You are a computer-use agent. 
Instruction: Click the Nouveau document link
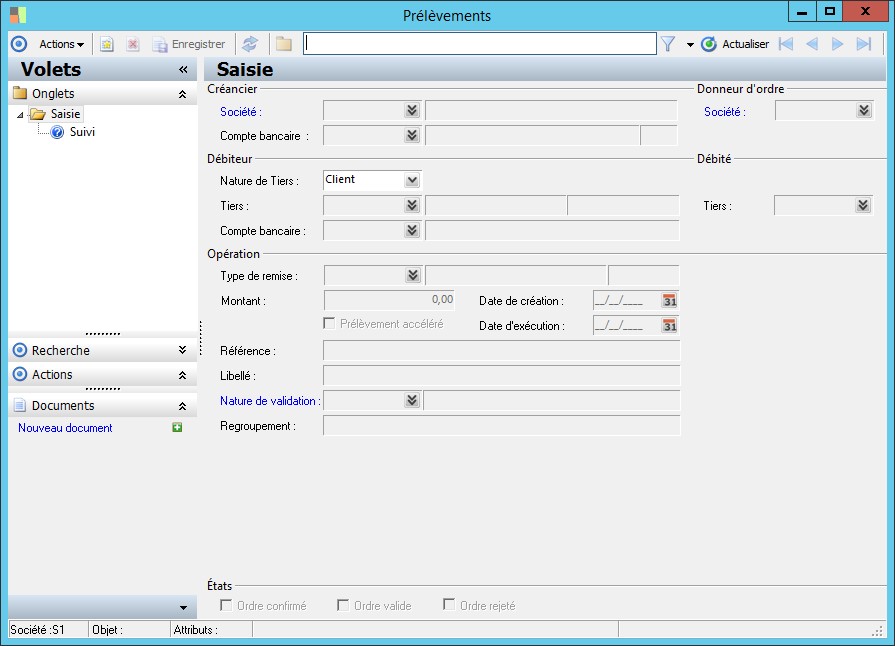(x=65, y=428)
